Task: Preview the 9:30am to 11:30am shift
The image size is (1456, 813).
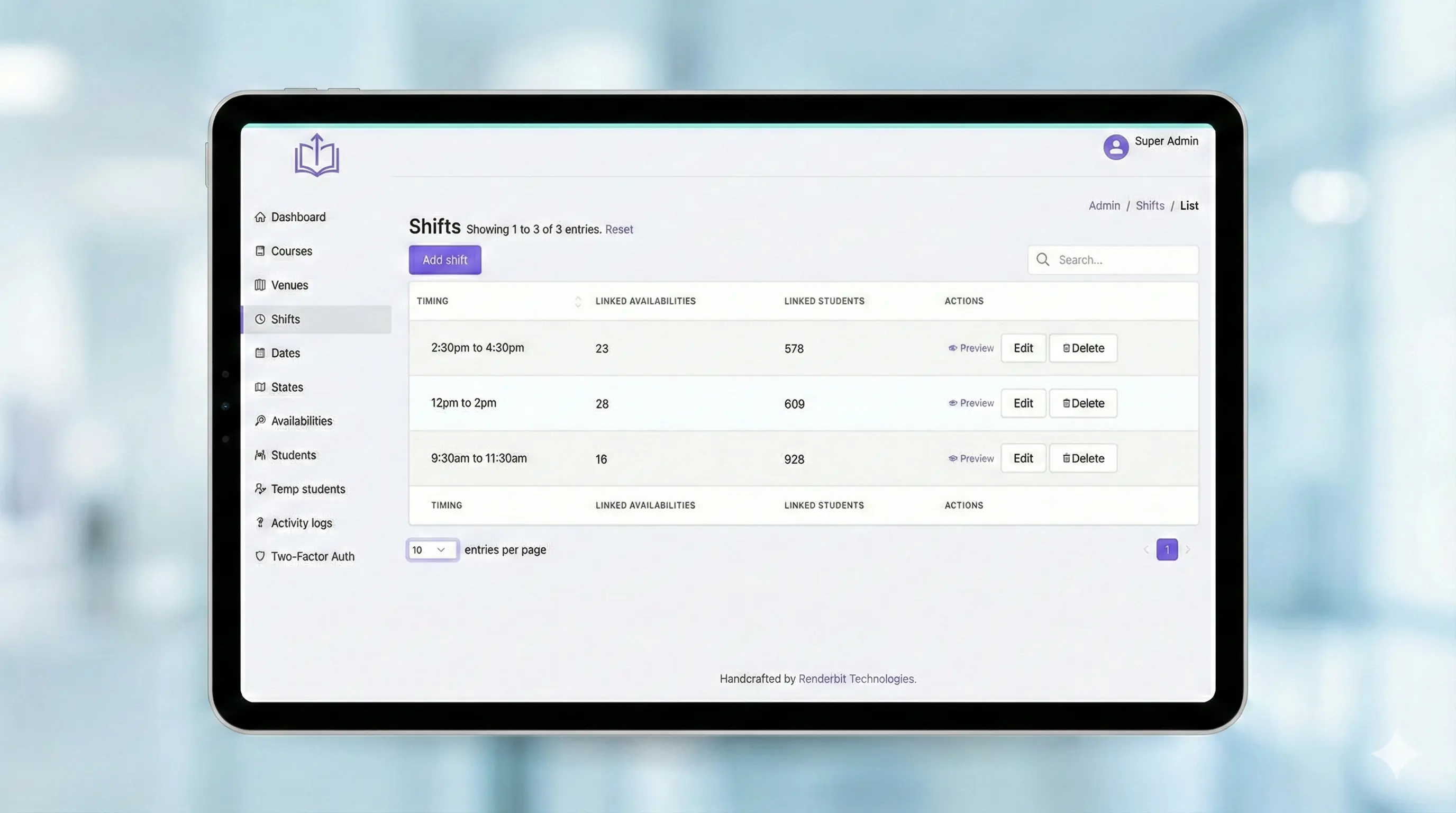Action: tap(970, 458)
